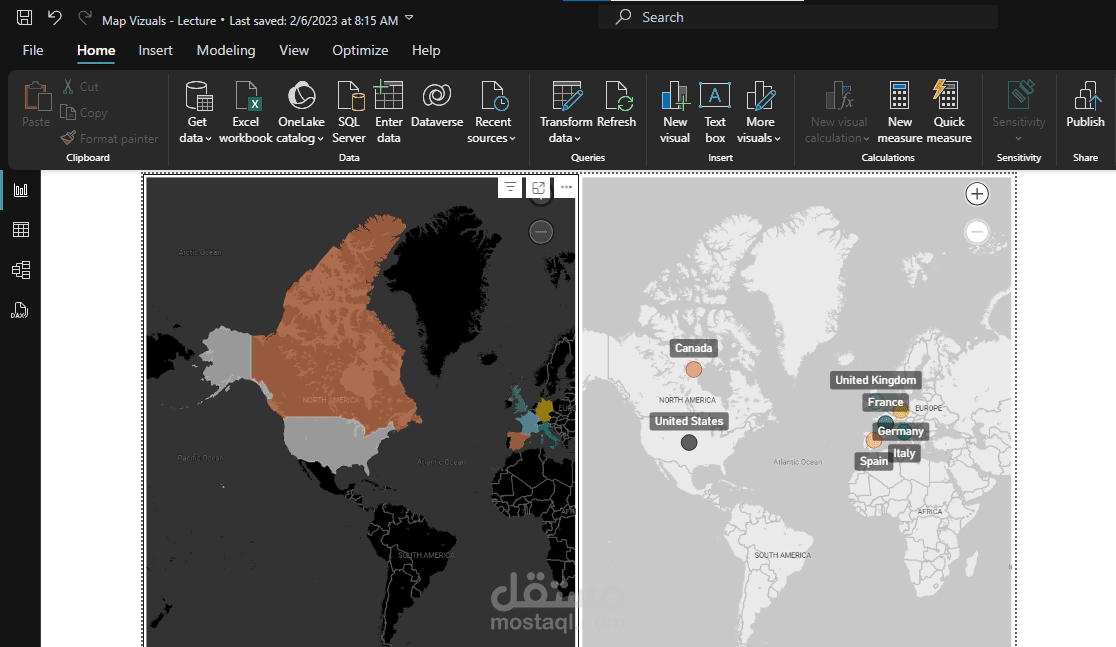This screenshot has height=647, width=1116.
Task: Click the Canada map label
Action: pos(693,348)
